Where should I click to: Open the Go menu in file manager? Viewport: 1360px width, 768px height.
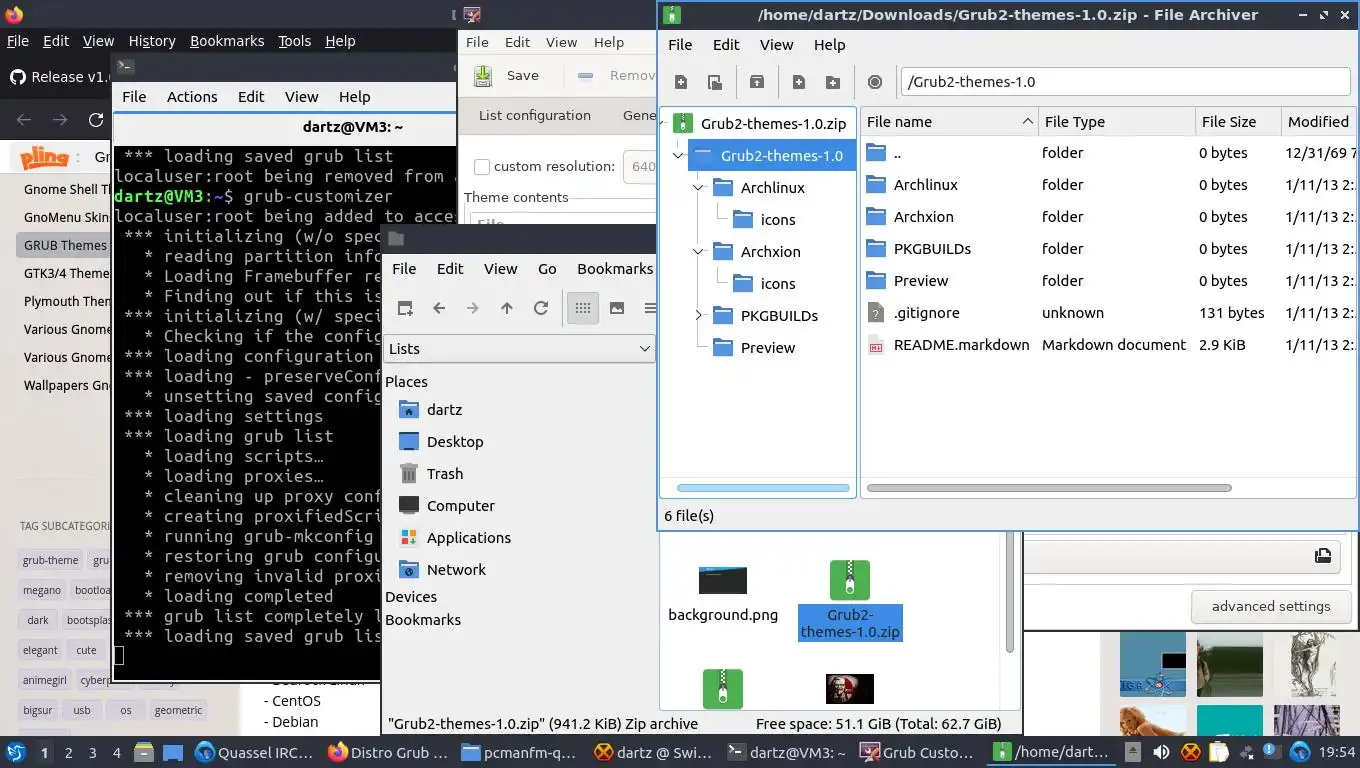pos(547,269)
